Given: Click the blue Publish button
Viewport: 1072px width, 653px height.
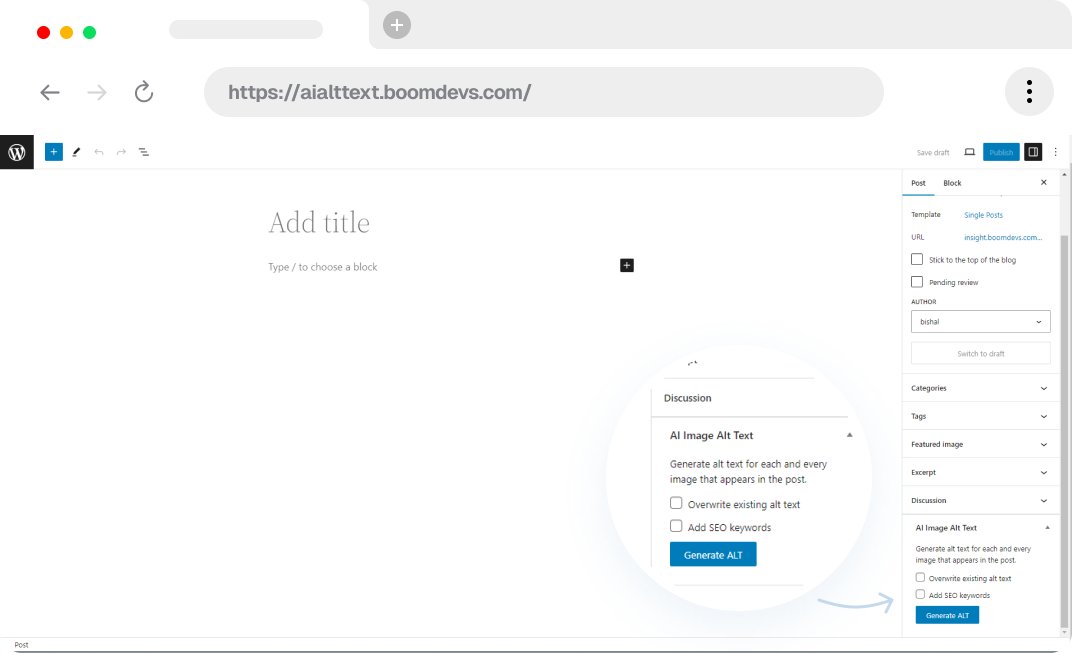Looking at the screenshot, I should click(1001, 152).
